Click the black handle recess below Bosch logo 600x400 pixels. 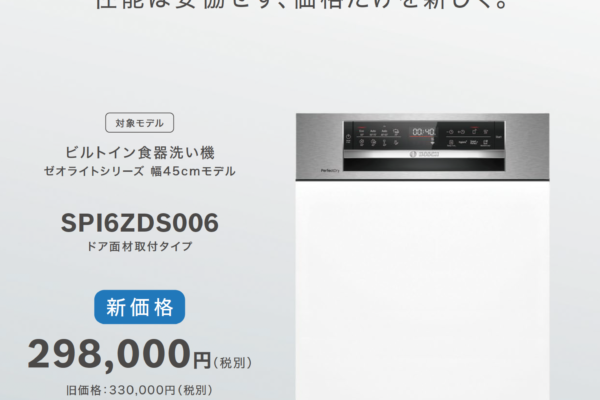coord(424,165)
